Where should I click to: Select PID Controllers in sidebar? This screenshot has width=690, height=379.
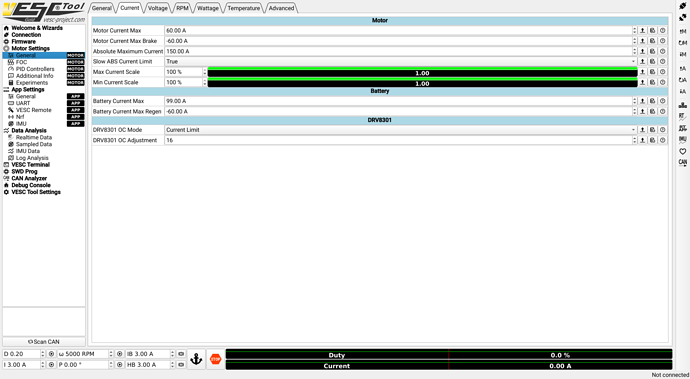35,69
